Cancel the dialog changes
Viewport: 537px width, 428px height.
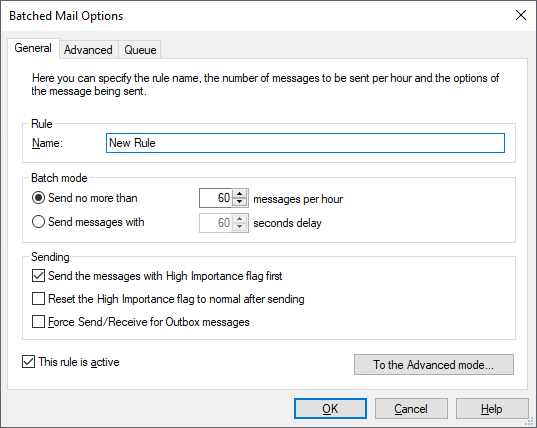(x=411, y=408)
